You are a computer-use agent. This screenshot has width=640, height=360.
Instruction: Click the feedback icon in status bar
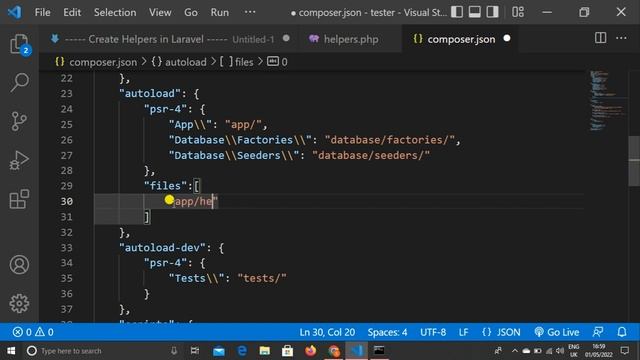click(x=598, y=332)
